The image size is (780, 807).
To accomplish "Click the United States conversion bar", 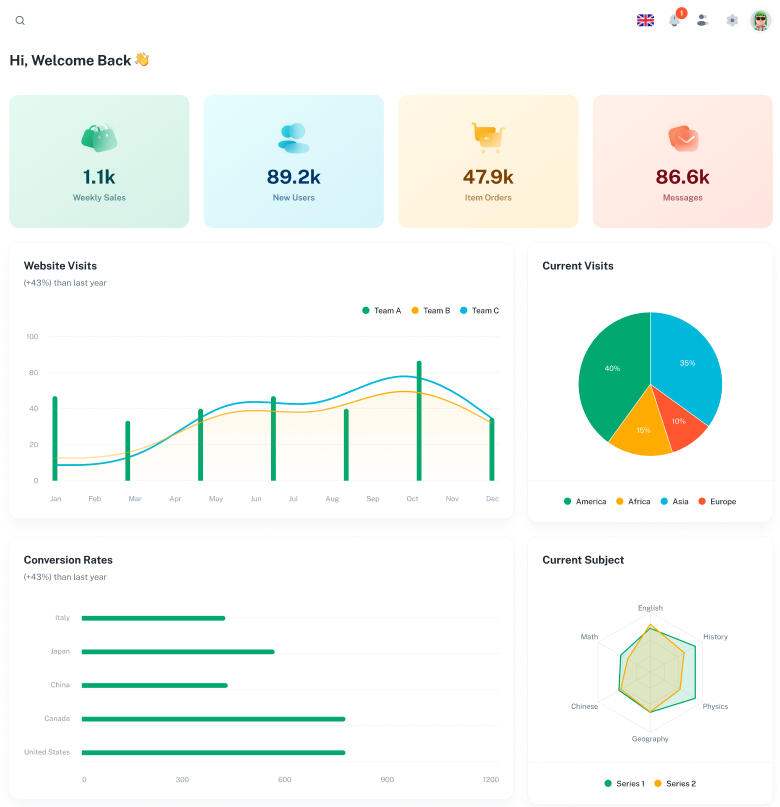I will tap(213, 752).
